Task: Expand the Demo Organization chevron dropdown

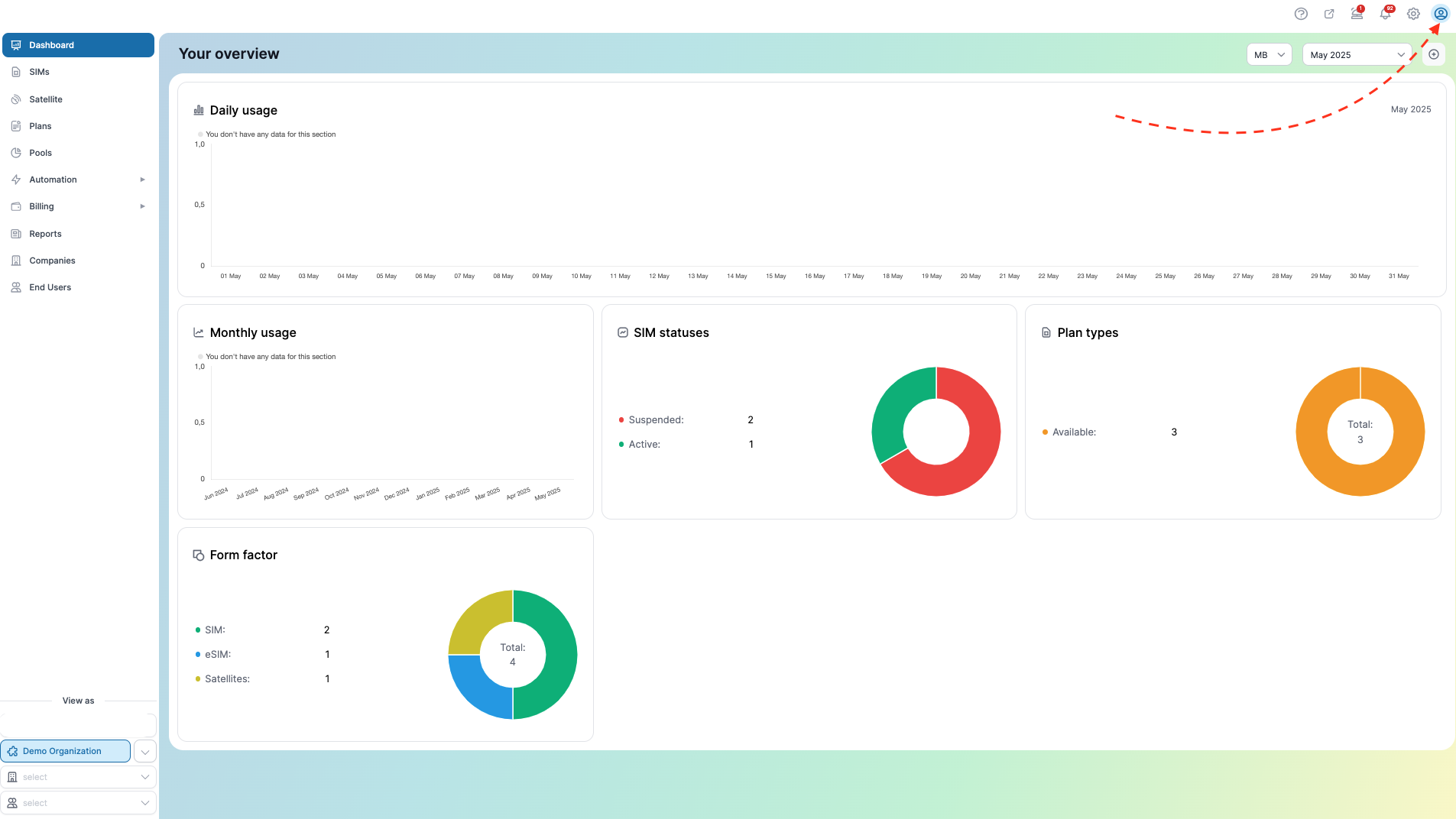Action: click(x=145, y=751)
